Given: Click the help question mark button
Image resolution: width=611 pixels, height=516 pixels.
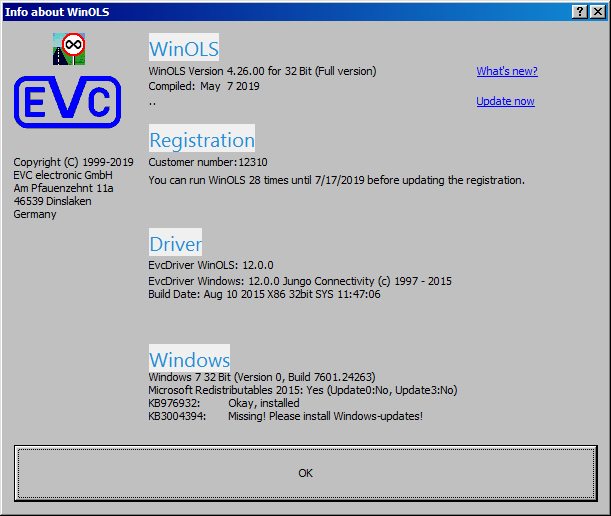Looking at the screenshot, I should [x=580, y=12].
